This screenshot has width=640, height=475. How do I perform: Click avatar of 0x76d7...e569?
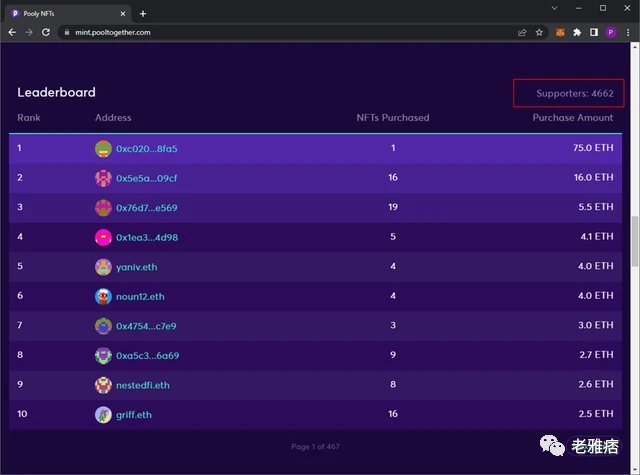pyautogui.click(x=103, y=208)
